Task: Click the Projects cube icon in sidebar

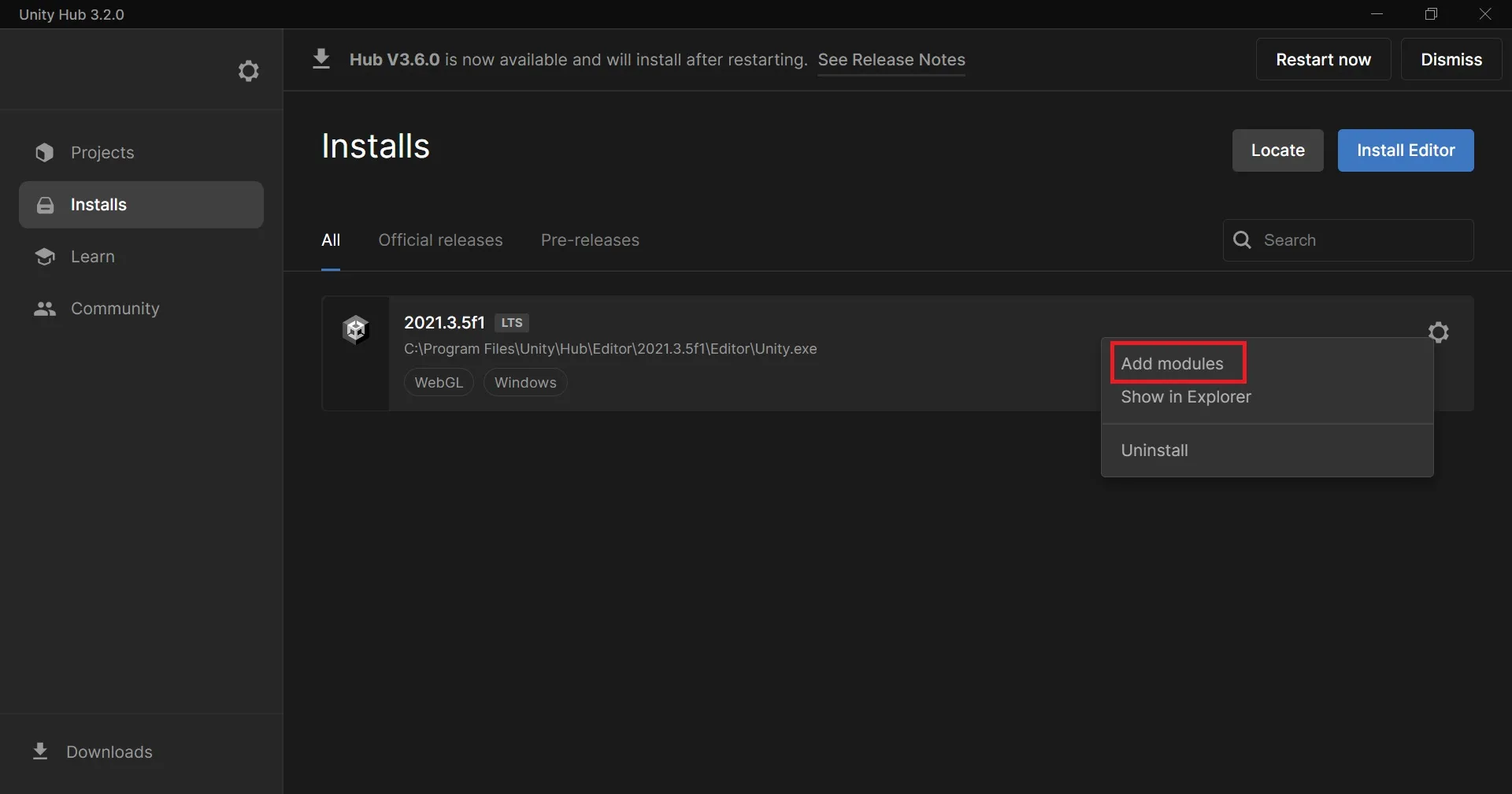Action: pyautogui.click(x=45, y=153)
